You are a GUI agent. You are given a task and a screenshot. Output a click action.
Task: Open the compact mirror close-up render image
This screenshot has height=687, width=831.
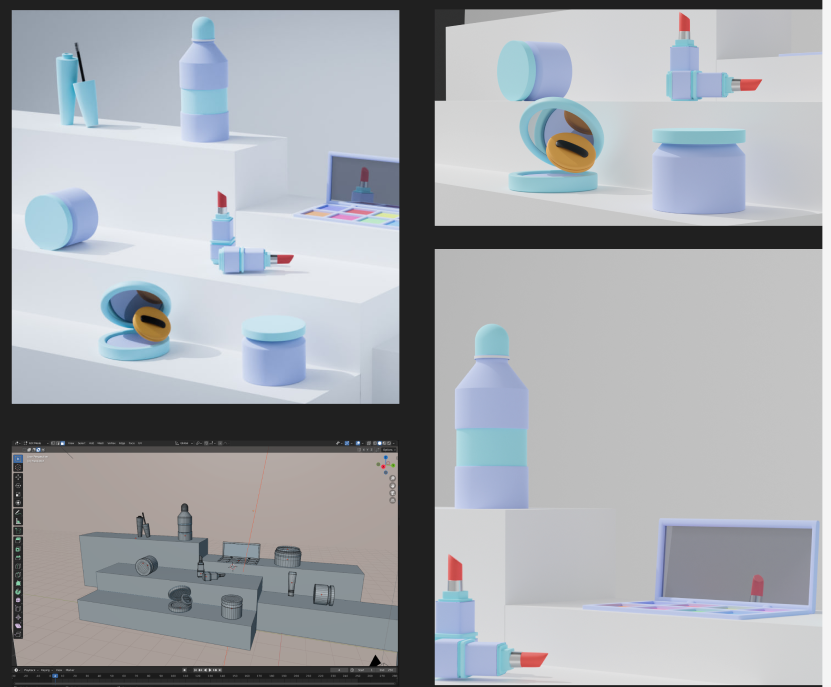click(628, 118)
